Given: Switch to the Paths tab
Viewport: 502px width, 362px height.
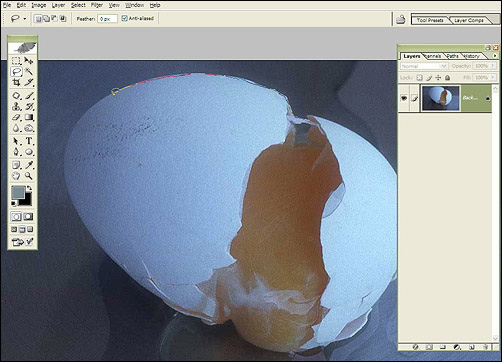Looking at the screenshot, I should [453, 56].
